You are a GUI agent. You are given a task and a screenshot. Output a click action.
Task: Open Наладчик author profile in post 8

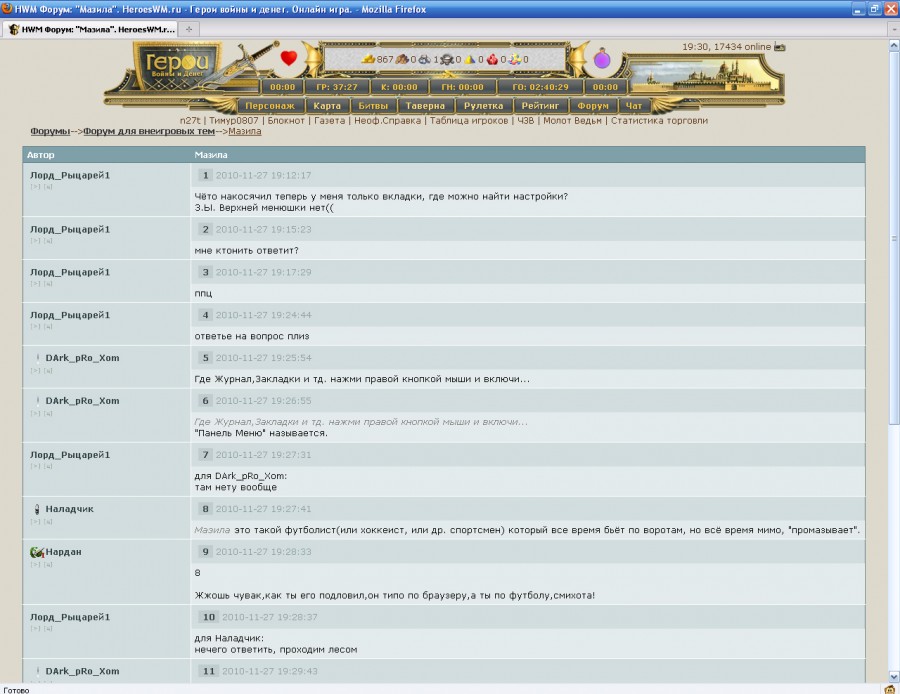click(x=69, y=509)
